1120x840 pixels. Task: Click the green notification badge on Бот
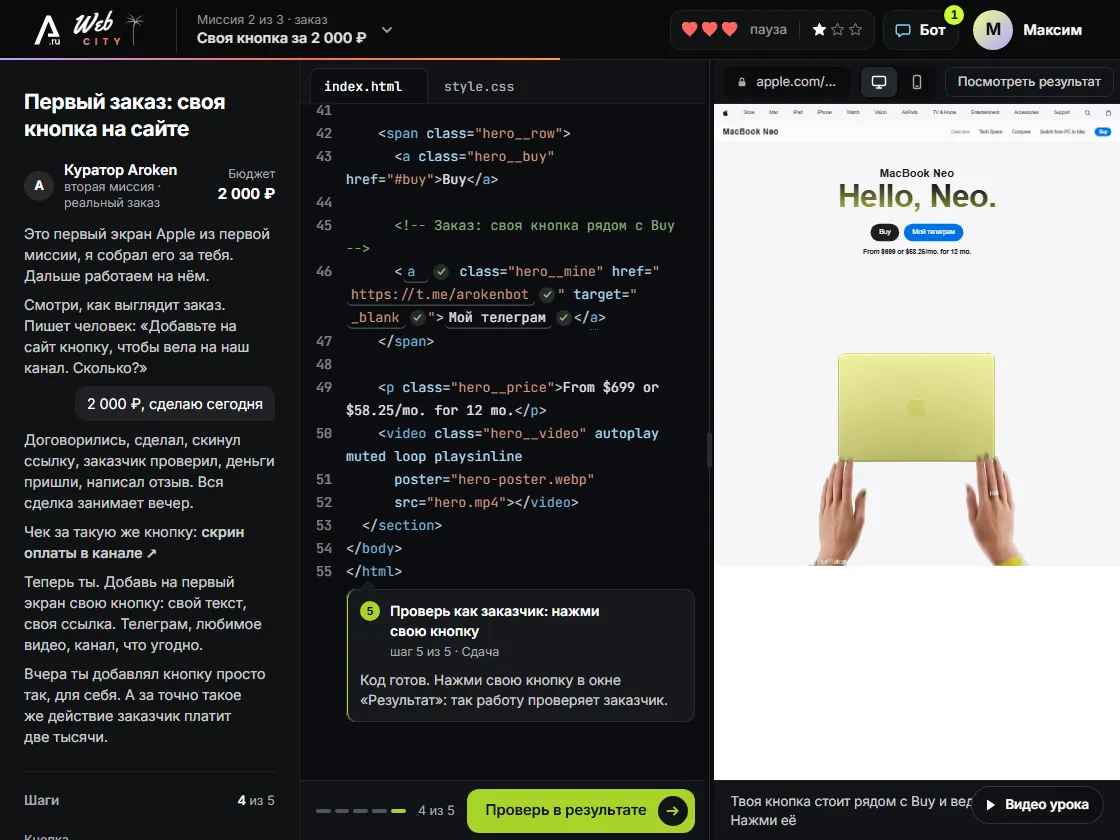pyautogui.click(x=954, y=14)
